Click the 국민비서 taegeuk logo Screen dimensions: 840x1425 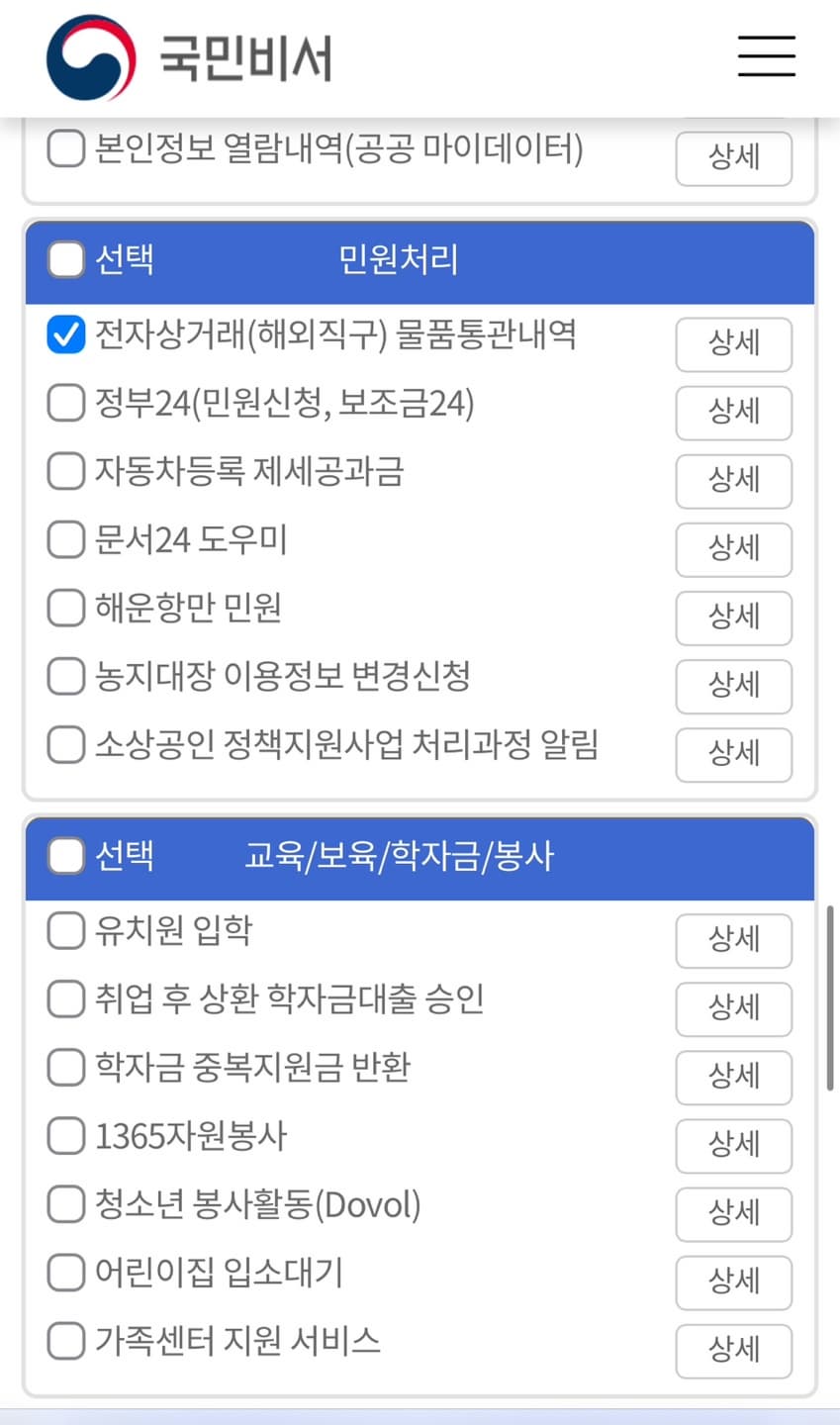[x=89, y=56]
